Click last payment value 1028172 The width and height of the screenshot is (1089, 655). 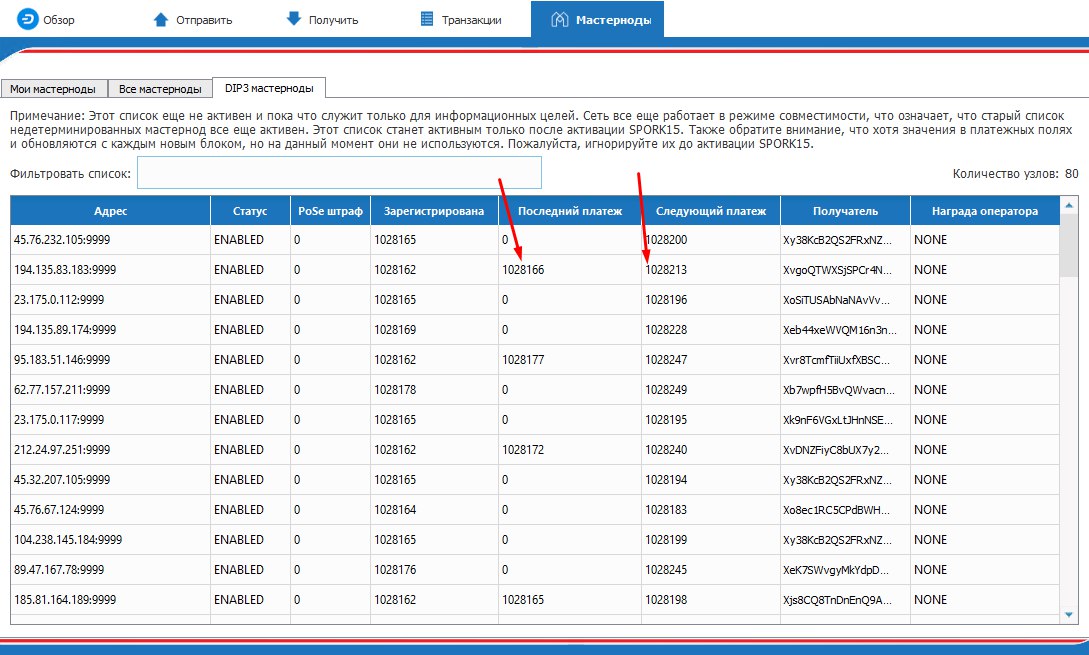coord(523,449)
